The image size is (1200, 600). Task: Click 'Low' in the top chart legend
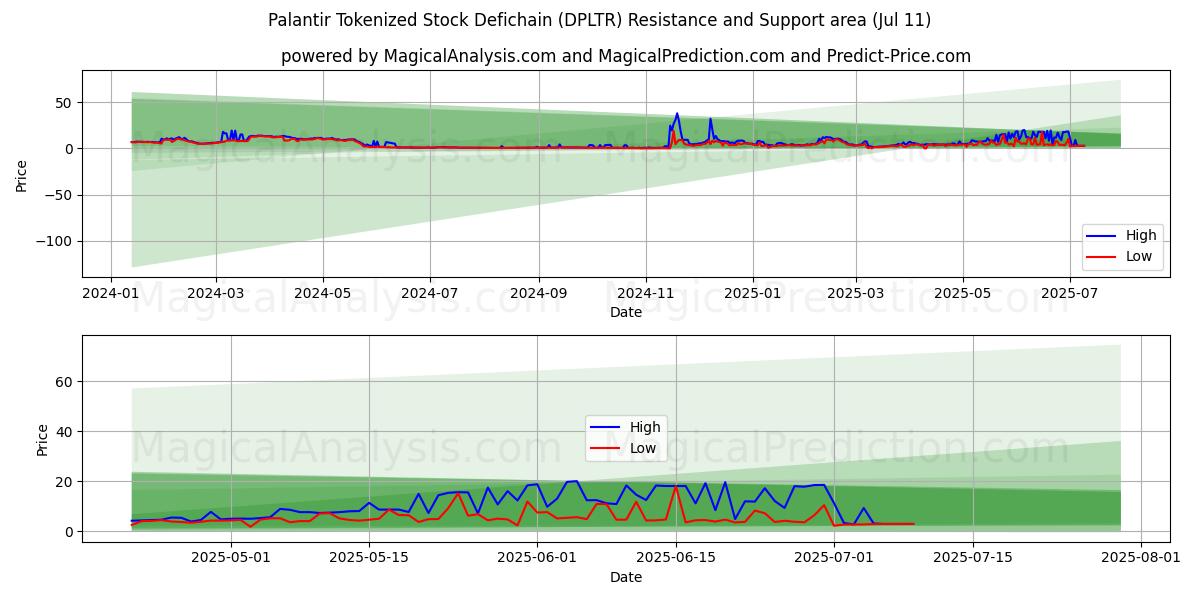tap(1139, 256)
